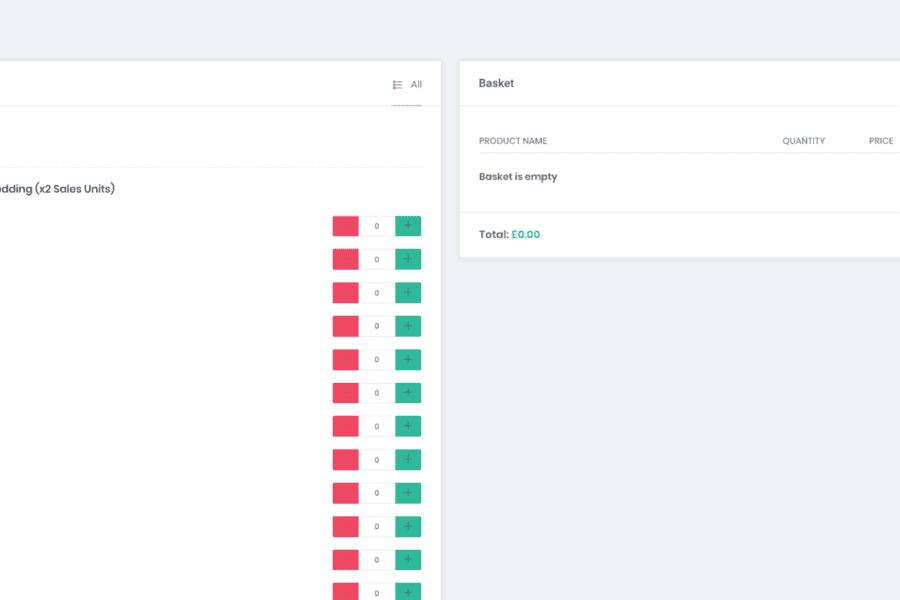The image size is (900, 600).
Task: Click the PRODUCT NAME column header
Action: 513,141
